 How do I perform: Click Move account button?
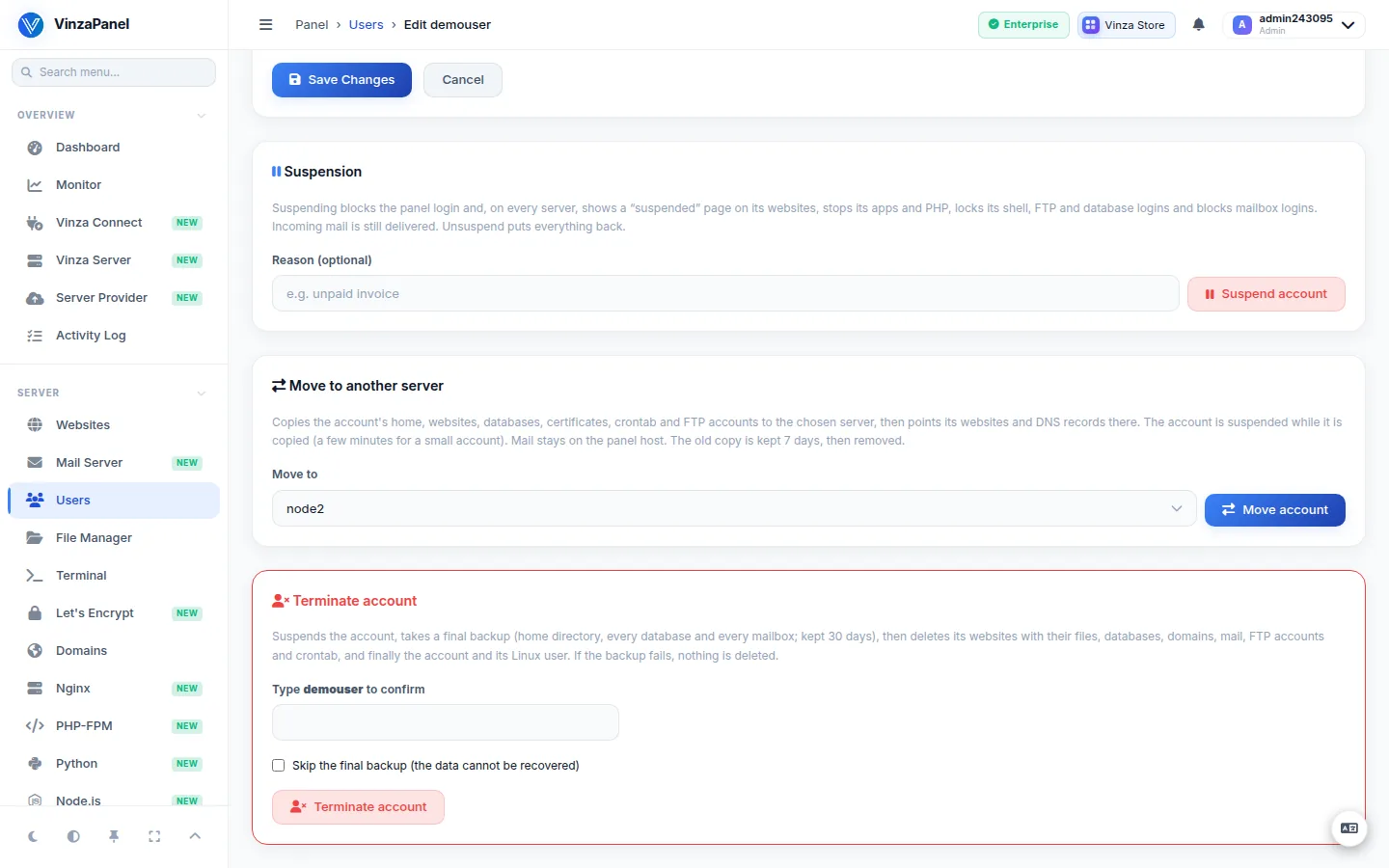[1275, 509]
